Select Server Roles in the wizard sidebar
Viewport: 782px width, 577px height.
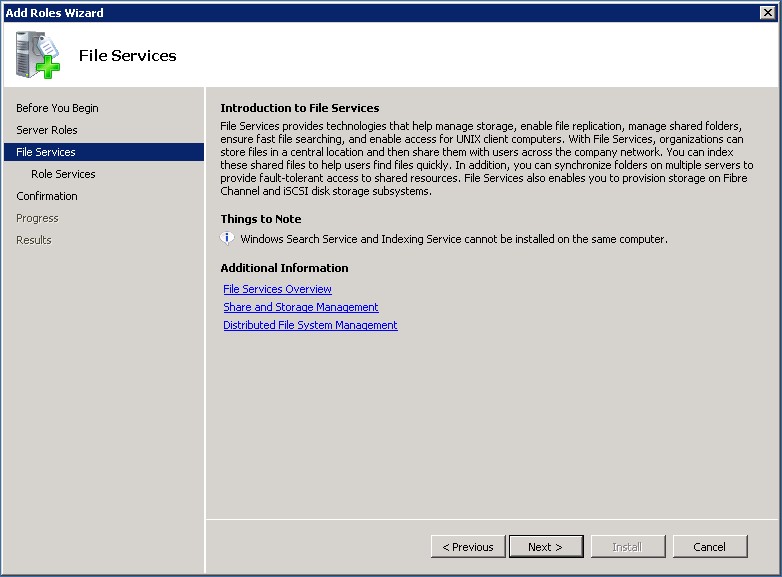coord(46,130)
